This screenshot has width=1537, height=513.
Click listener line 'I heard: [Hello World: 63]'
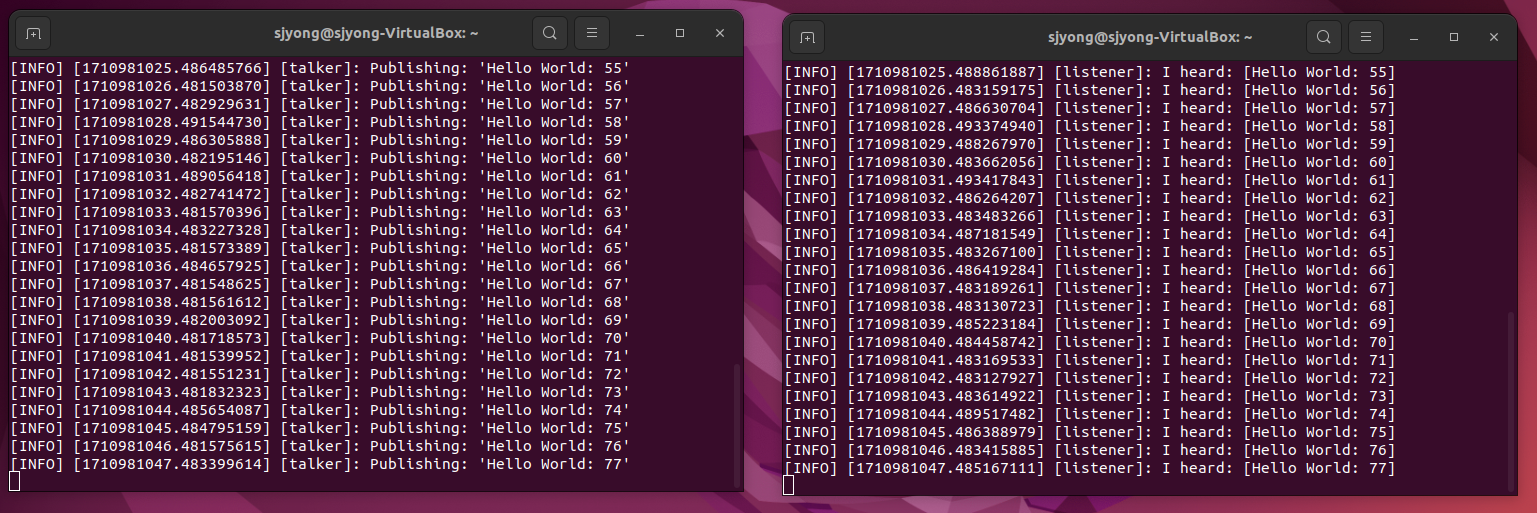pos(1089,216)
